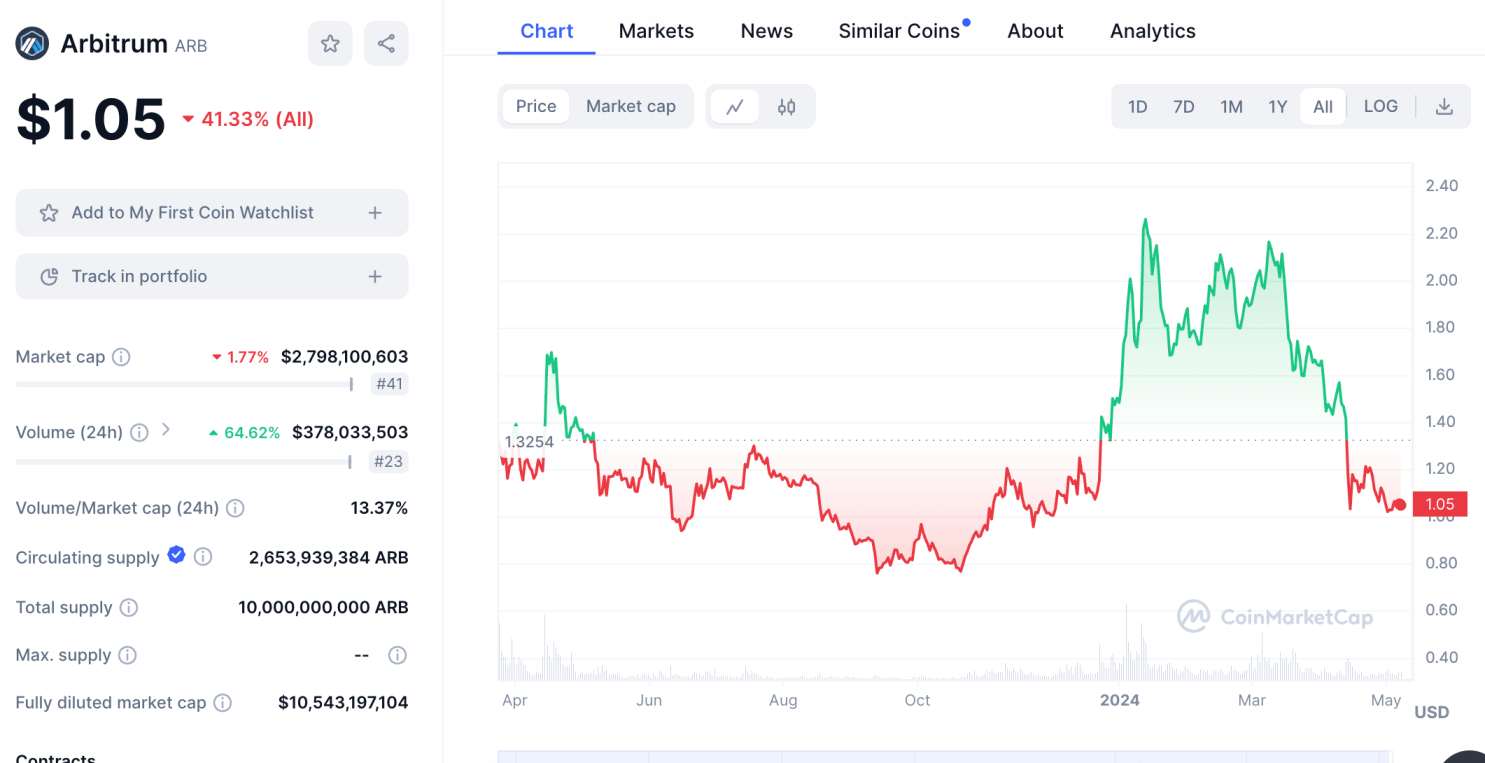Click the portfolio pie chart icon
The height and width of the screenshot is (763, 1485).
49,277
